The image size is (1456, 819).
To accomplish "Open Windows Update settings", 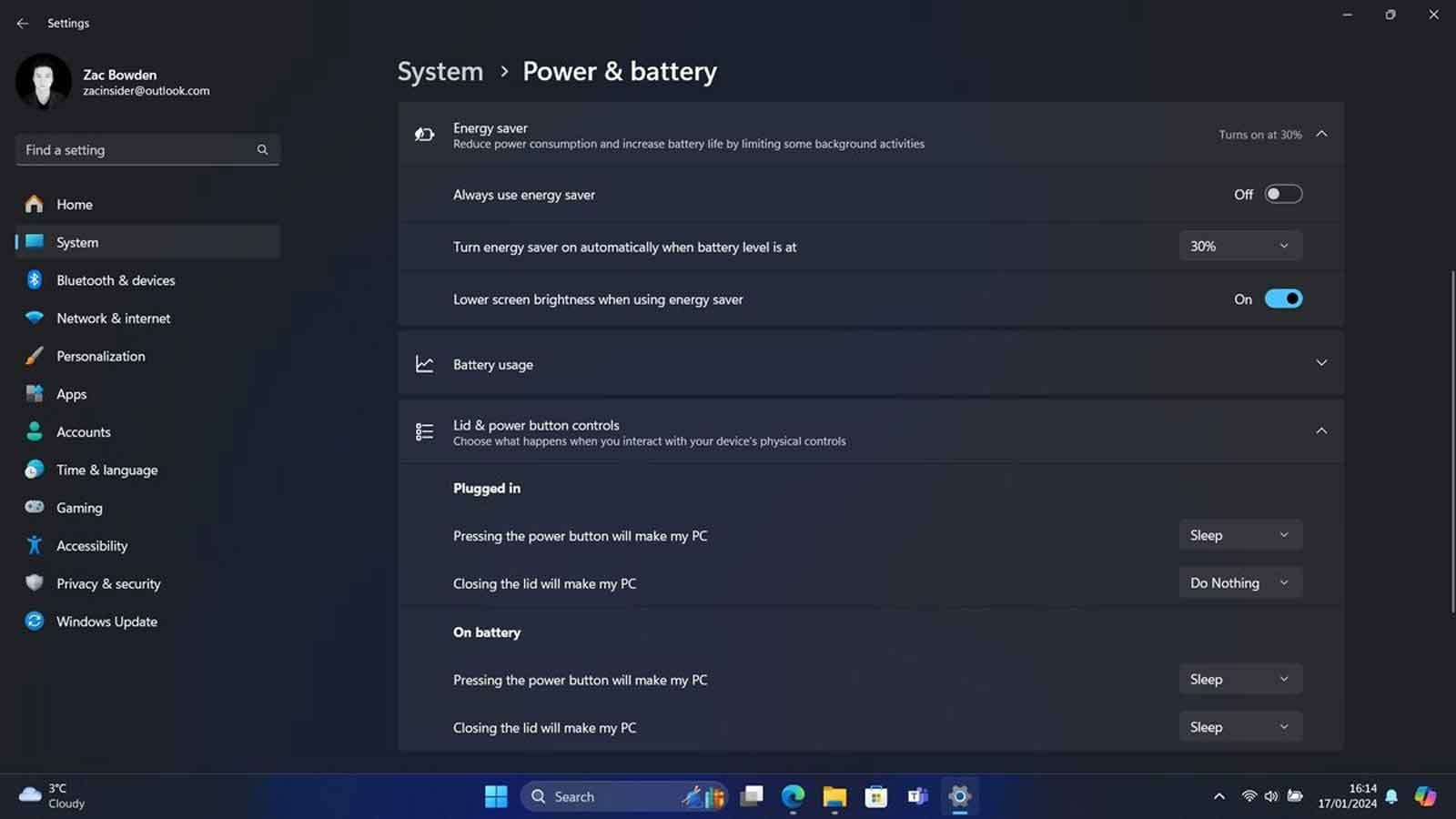I will coord(106,622).
